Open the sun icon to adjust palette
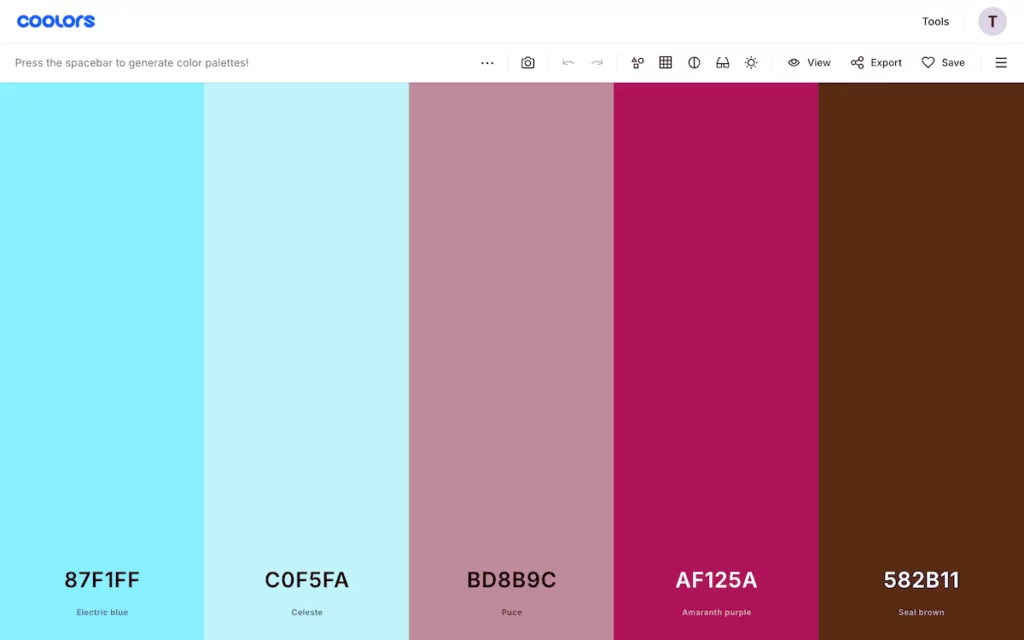1024x640 pixels. pos(751,63)
